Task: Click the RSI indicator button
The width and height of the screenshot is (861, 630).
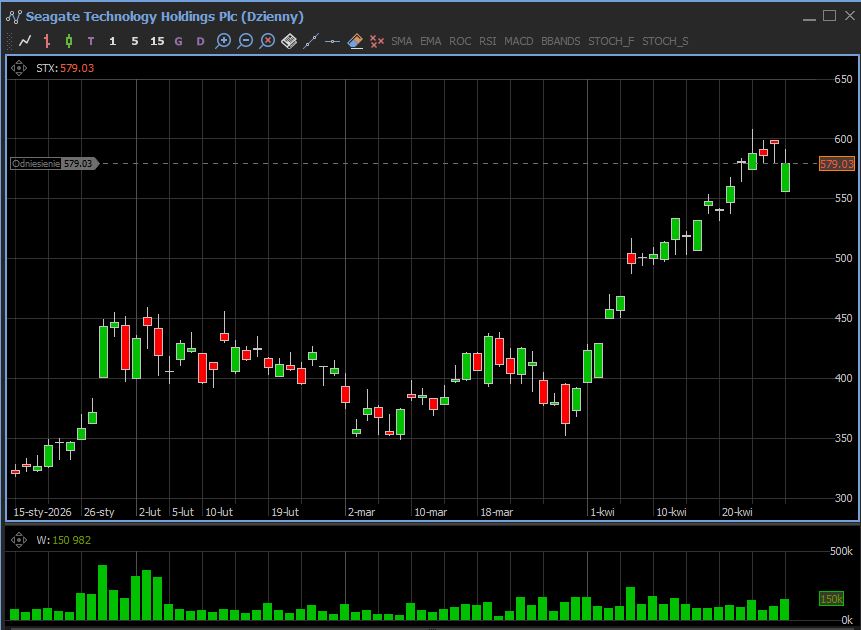Action: pos(487,41)
